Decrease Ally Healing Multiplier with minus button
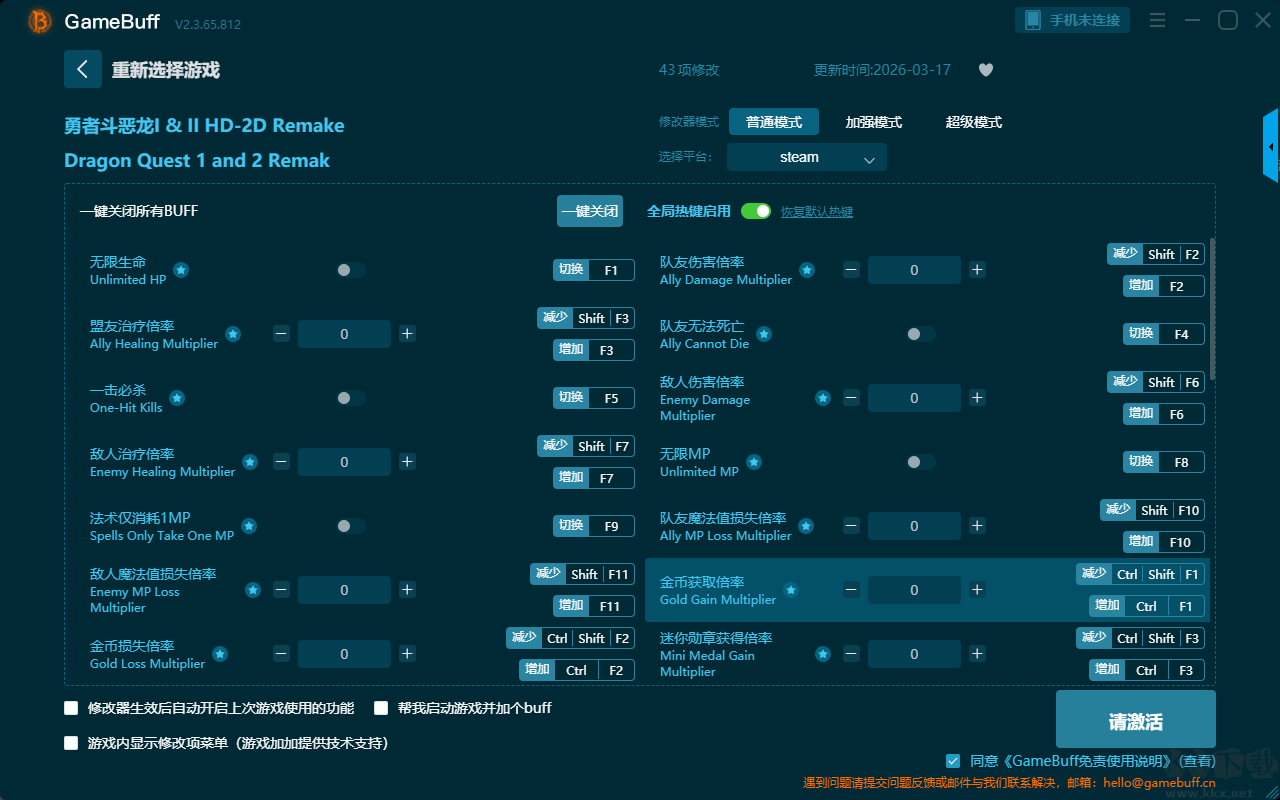This screenshot has width=1280, height=800. 281,334
